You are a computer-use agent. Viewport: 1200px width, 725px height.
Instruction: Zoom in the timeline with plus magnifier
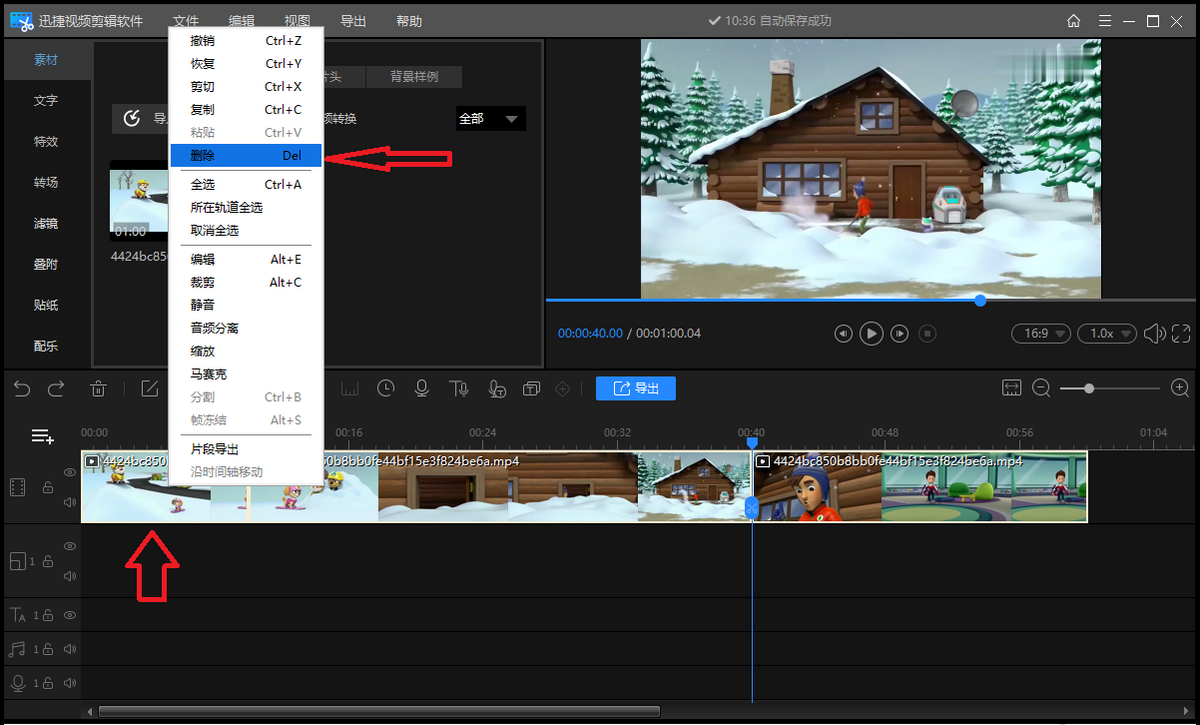(x=1180, y=388)
